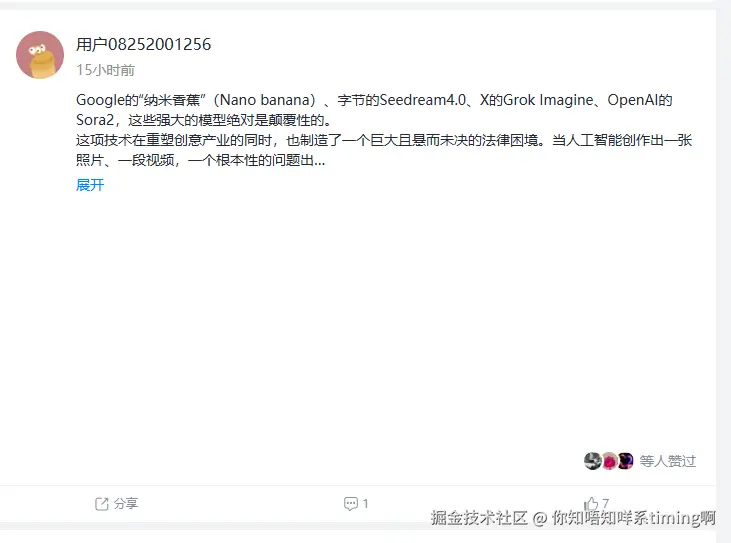Viewport: 731px width, 543px height.
Task: Click the 掘金技术社区 watermark text
Action: click(x=479, y=518)
